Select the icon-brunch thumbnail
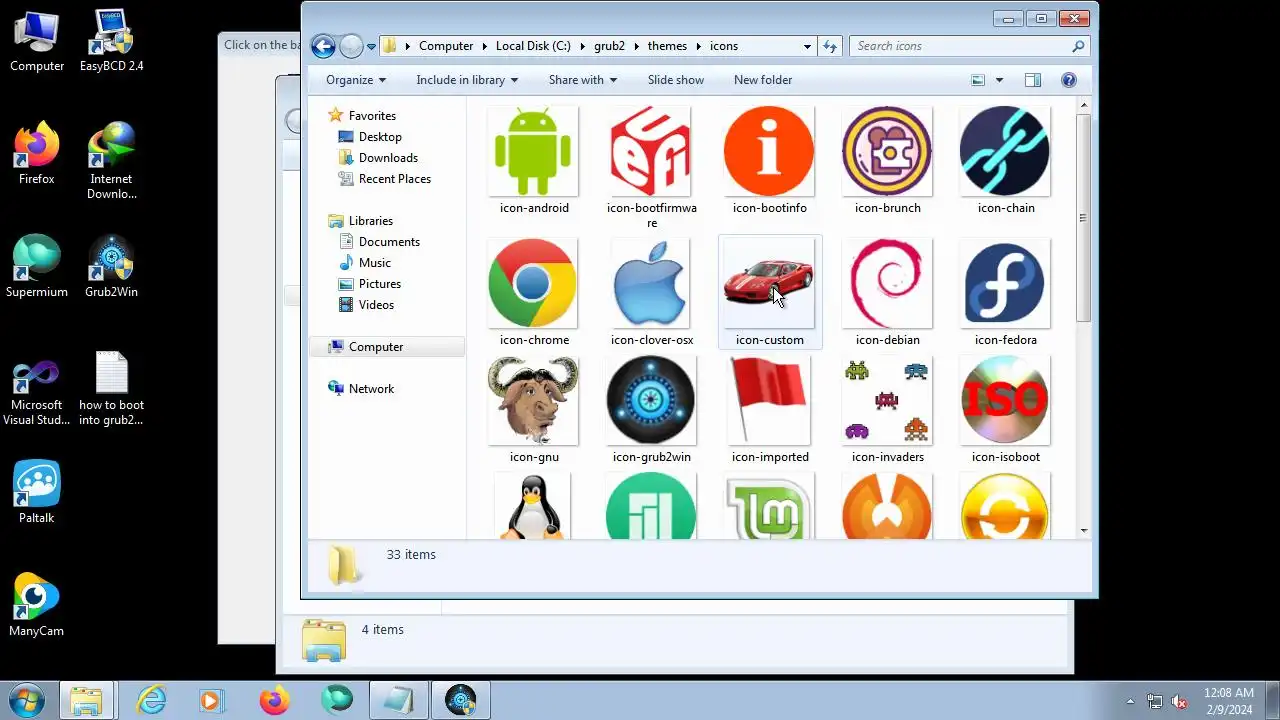 pos(887,152)
